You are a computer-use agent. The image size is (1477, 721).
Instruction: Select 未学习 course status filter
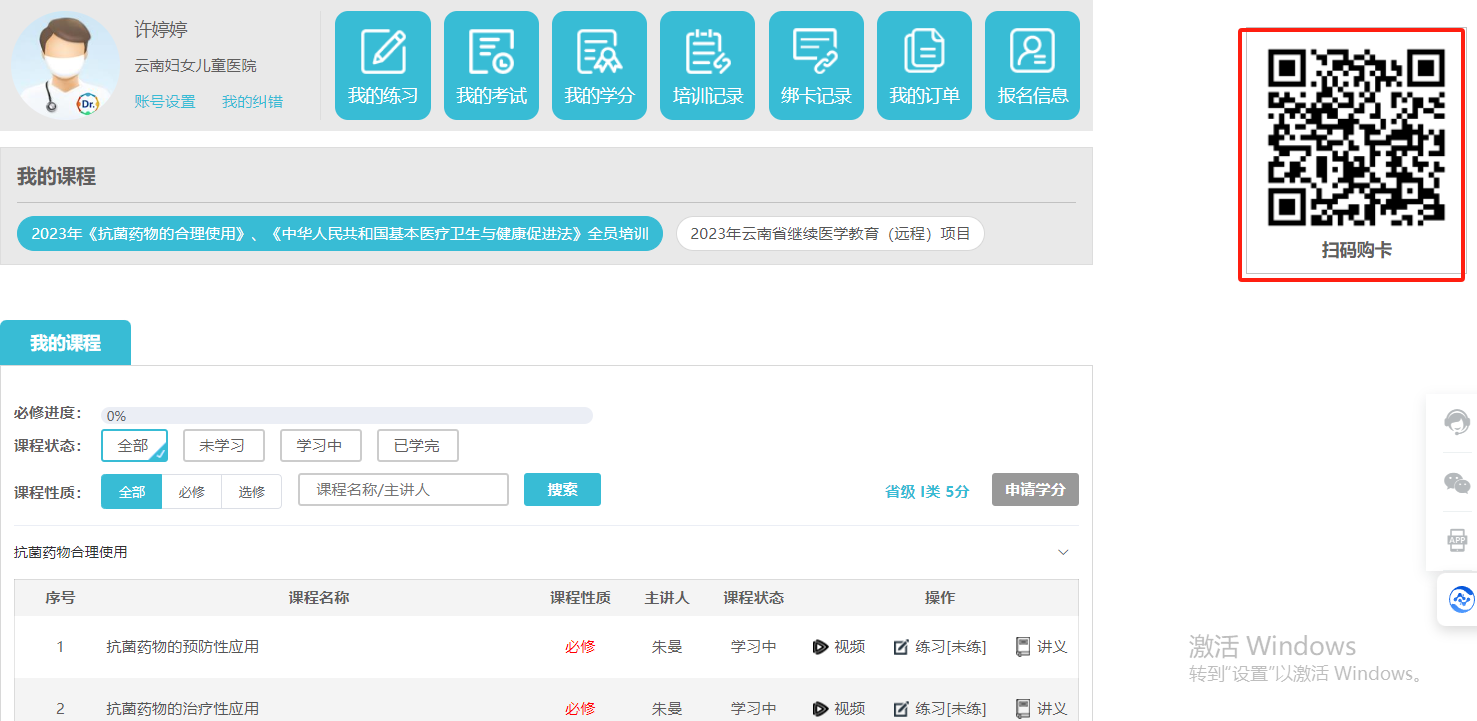222,446
